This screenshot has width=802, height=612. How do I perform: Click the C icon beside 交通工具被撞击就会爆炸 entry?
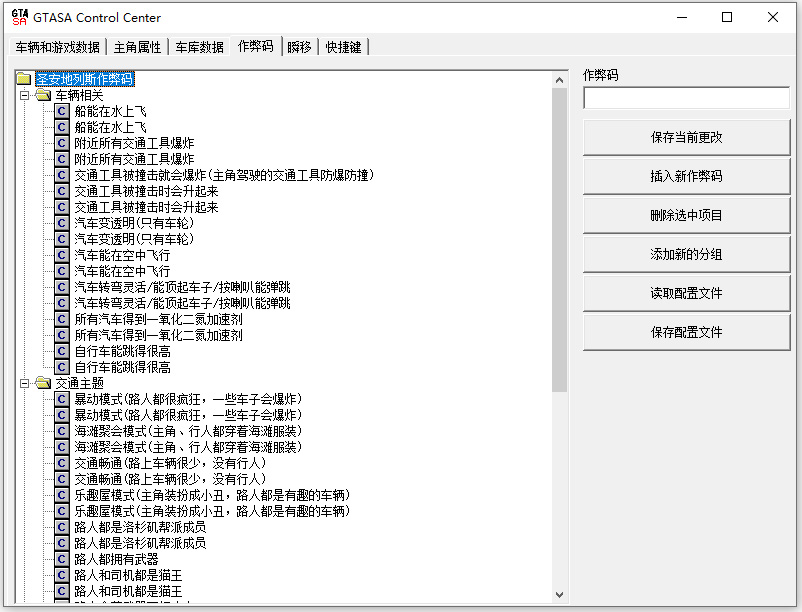(62, 175)
